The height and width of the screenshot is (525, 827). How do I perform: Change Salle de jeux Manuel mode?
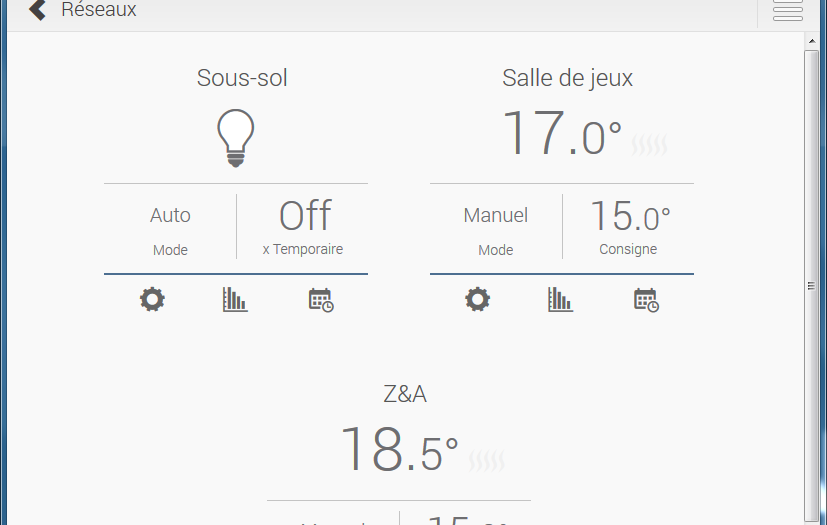(496, 216)
